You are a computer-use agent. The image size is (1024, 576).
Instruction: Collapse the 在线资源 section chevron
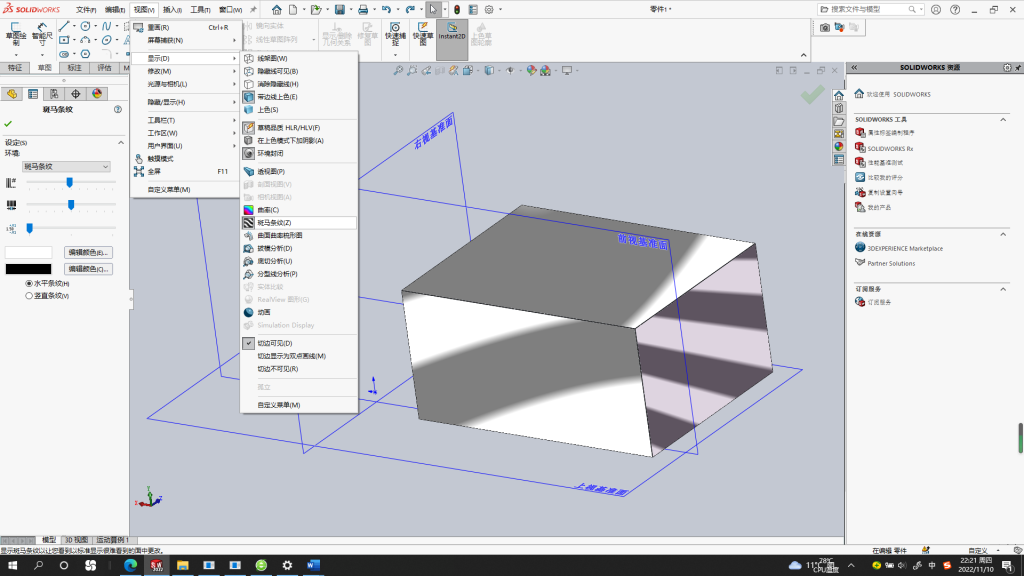click(1003, 234)
